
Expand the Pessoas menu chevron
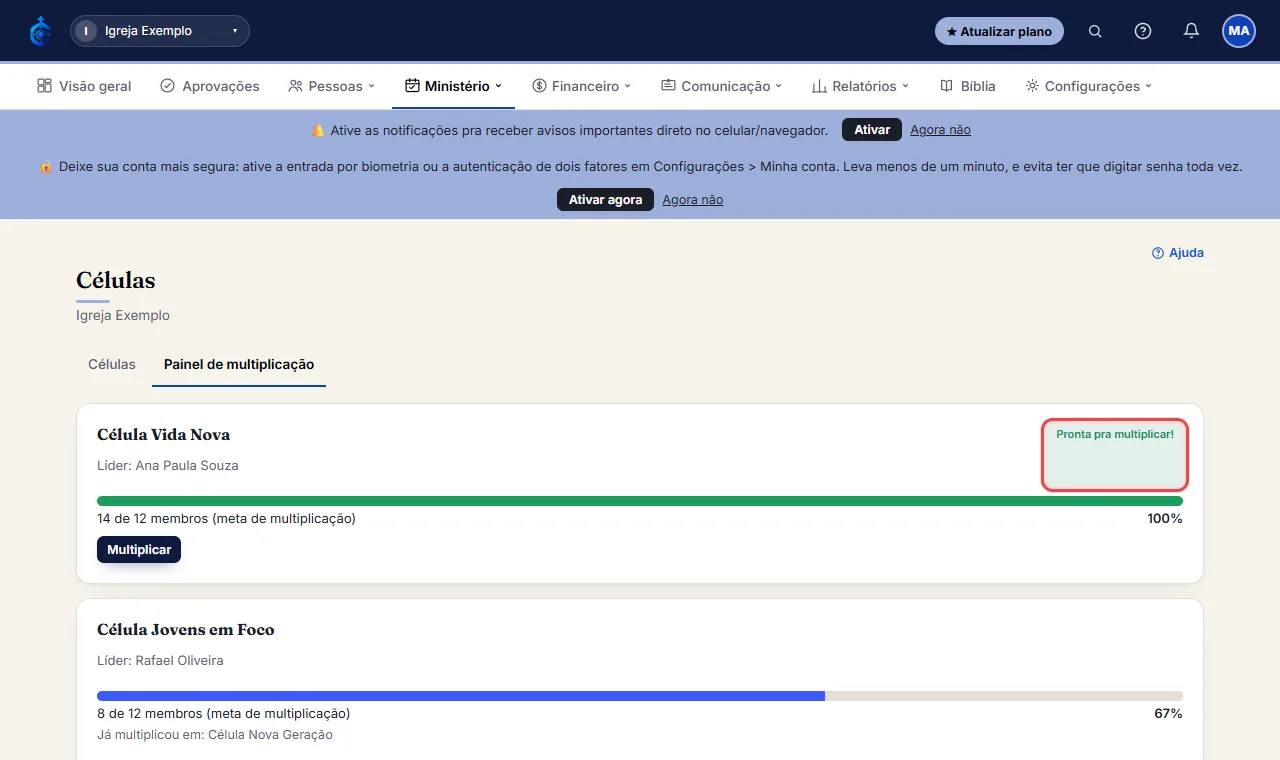(371, 86)
